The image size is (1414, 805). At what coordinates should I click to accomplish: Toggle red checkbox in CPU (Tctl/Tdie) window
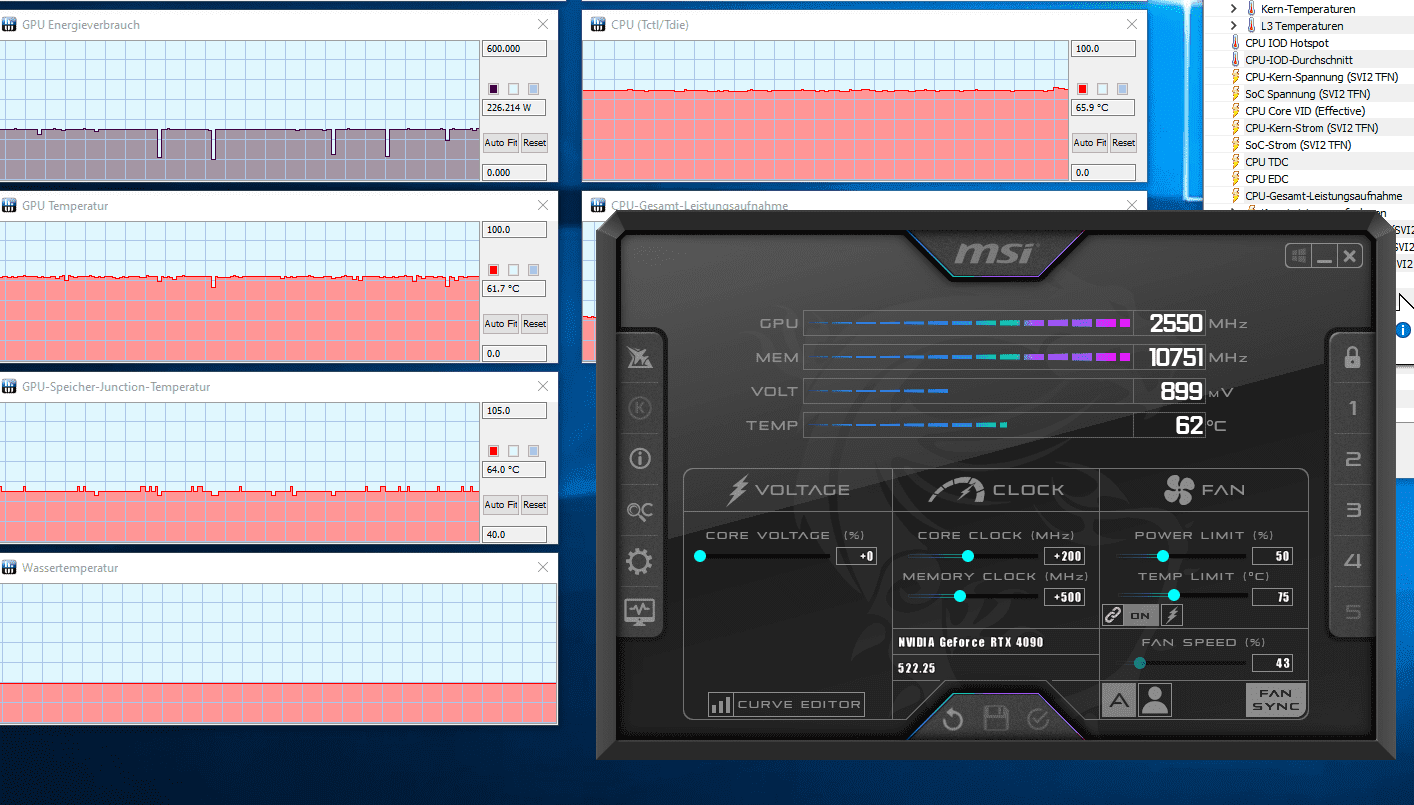pos(1082,89)
